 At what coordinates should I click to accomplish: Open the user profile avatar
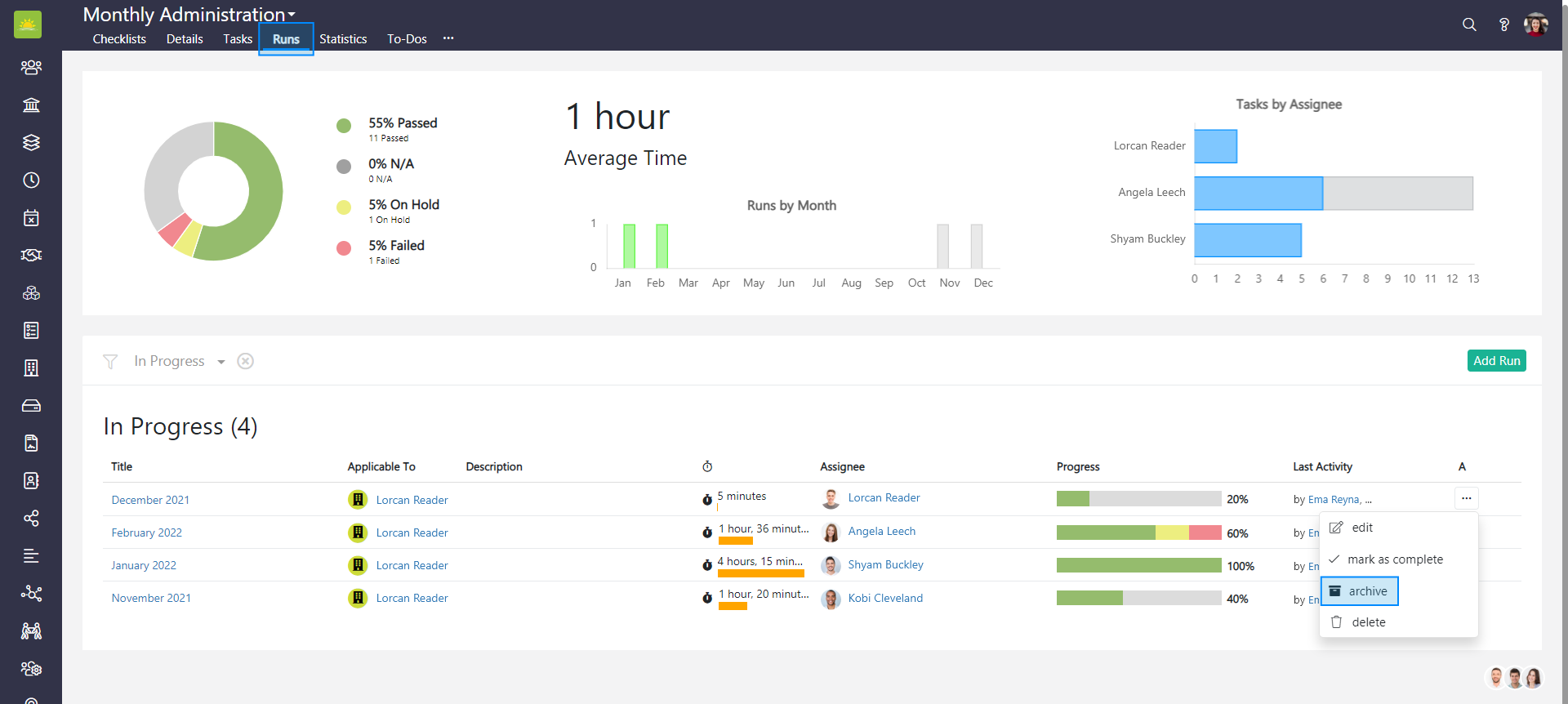coord(1535,25)
